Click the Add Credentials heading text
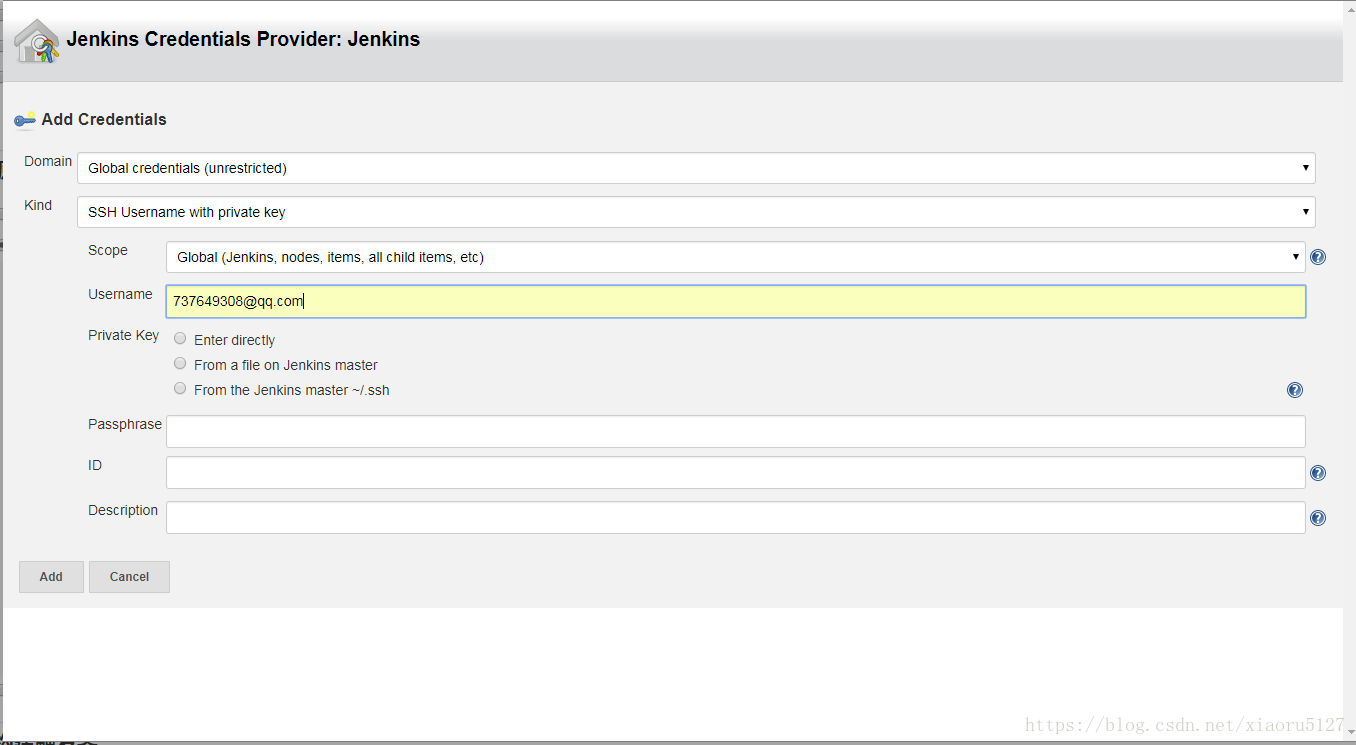The height and width of the screenshot is (745, 1356). pos(104,120)
